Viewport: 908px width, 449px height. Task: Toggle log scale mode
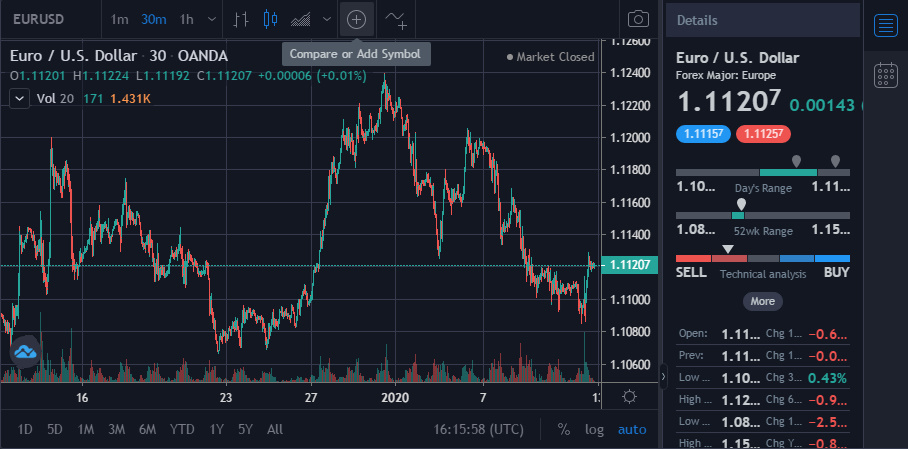click(x=594, y=429)
